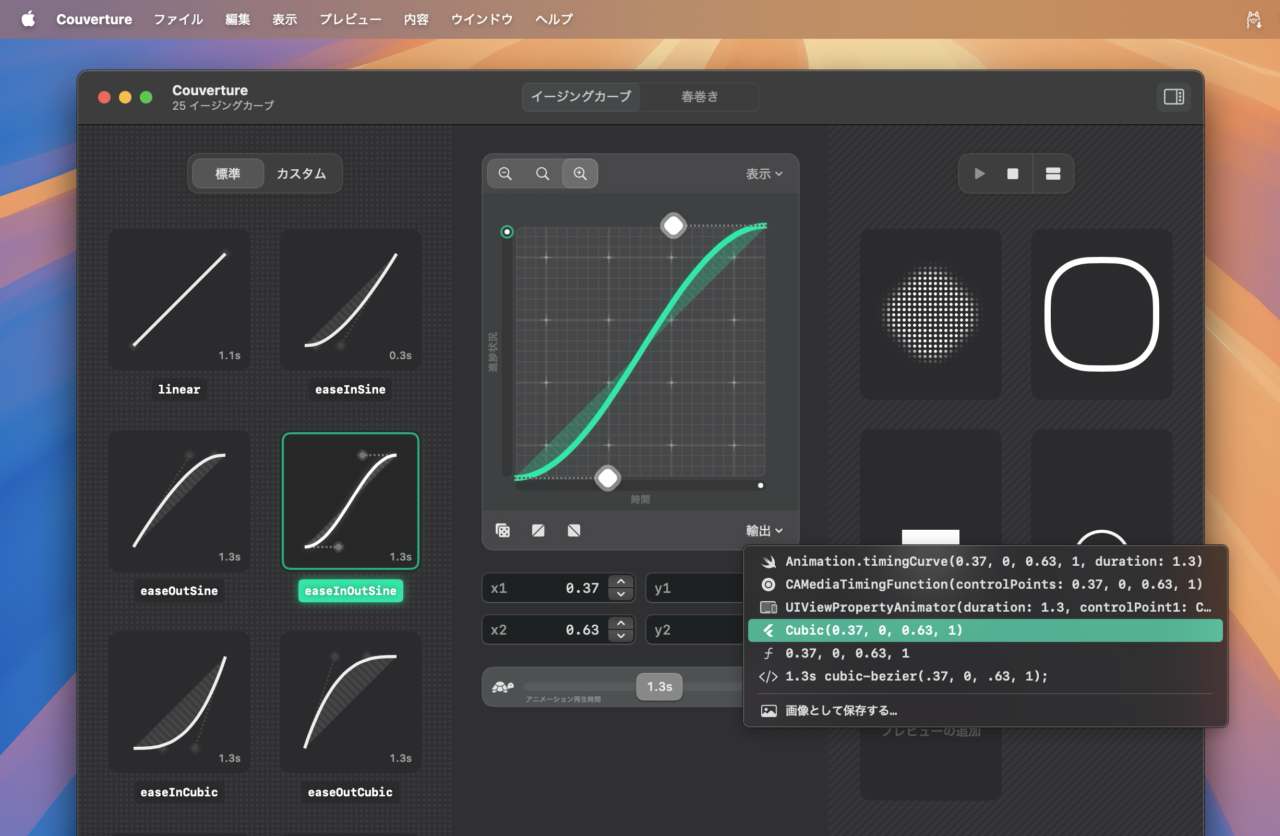Play the animation preview
1280x836 pixels.
(979, 174)
